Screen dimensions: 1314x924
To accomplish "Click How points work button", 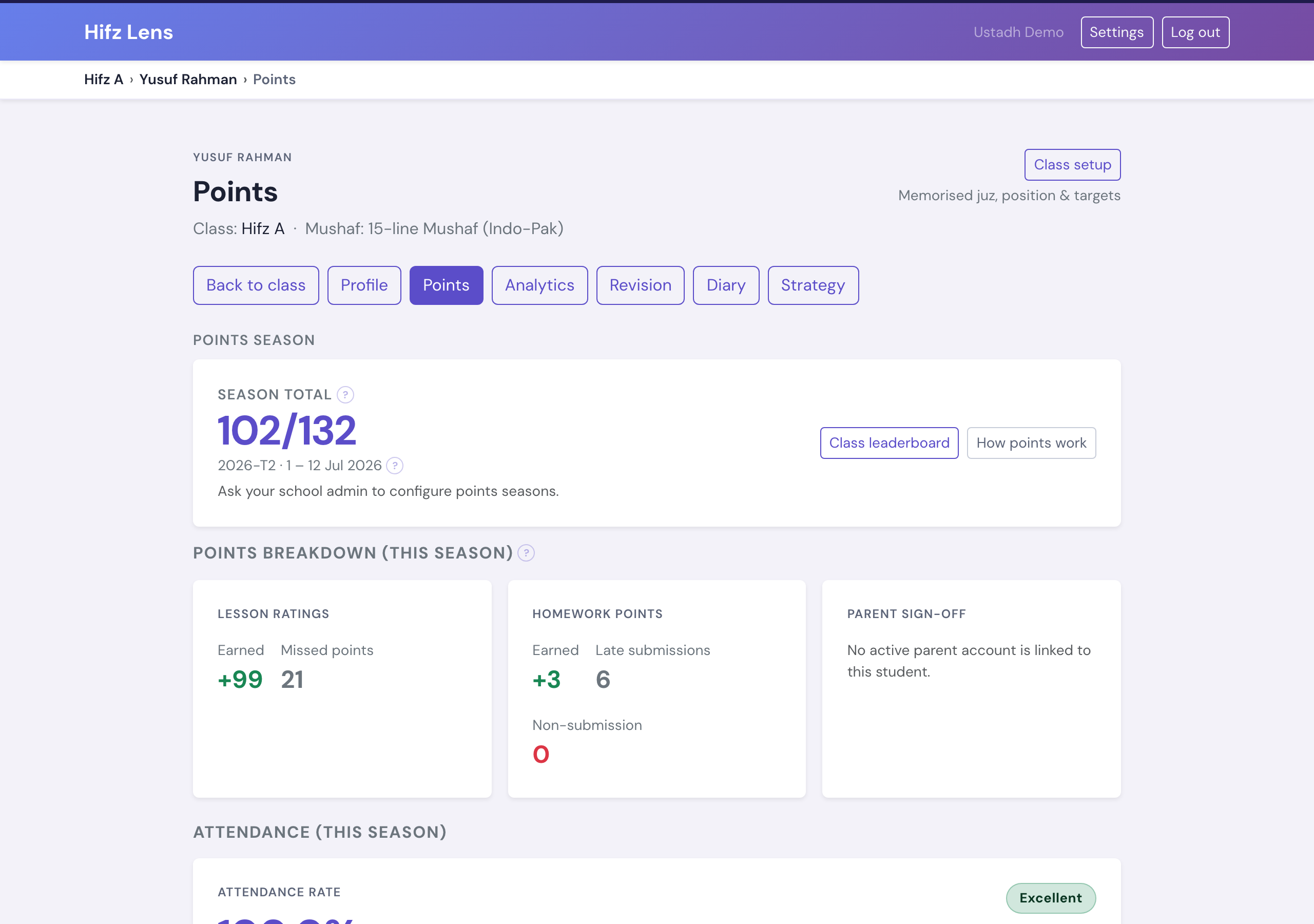I will click(1031, 442).
